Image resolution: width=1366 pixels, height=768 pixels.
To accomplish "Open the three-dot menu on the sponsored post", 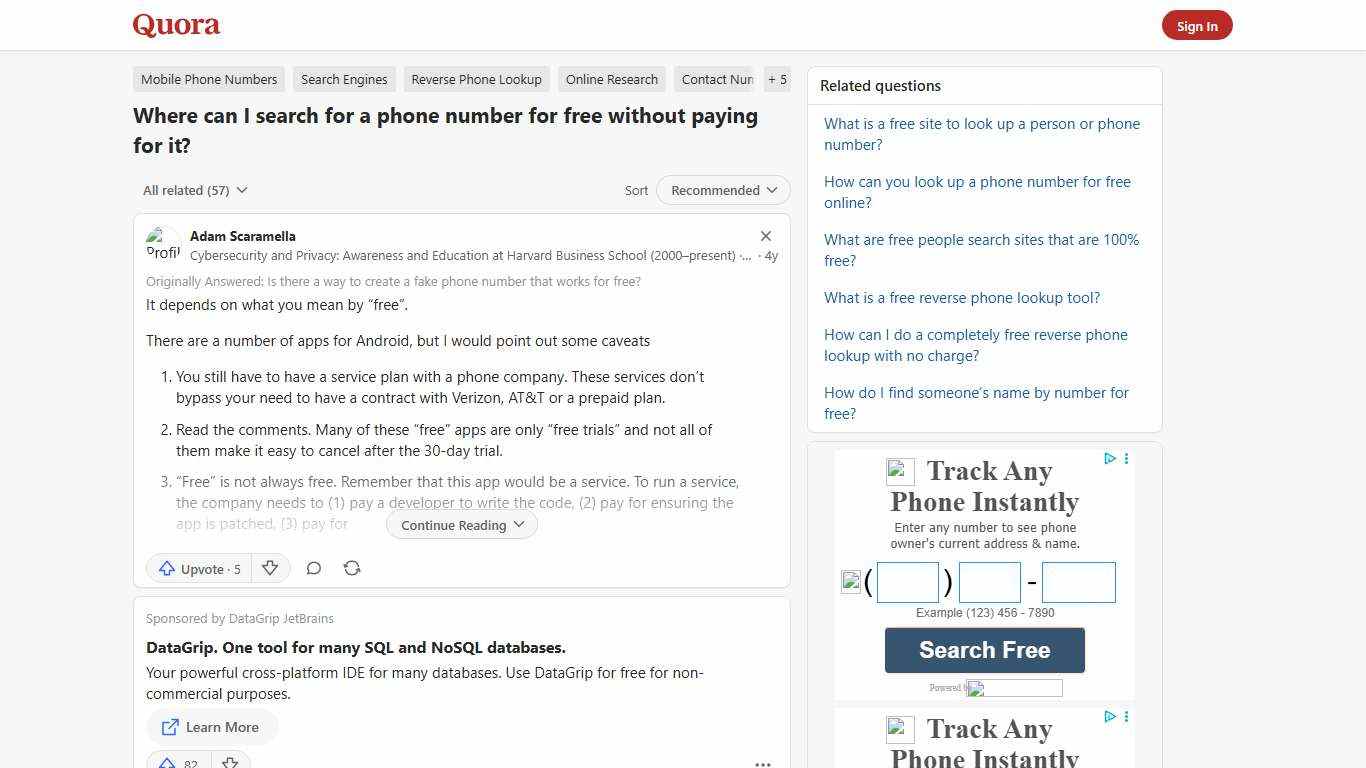I will (763, 763).
